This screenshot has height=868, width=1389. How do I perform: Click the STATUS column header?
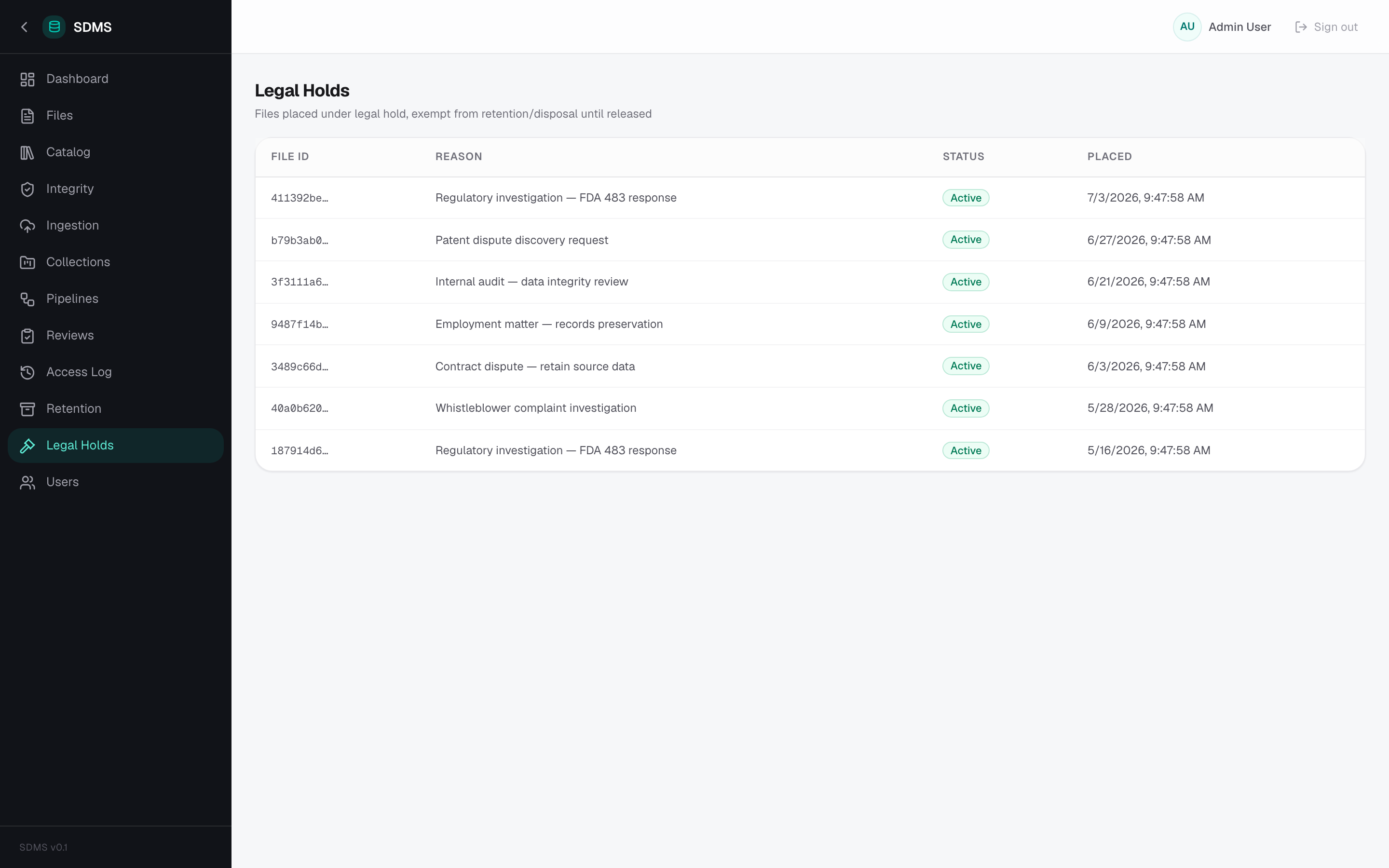[x=963, y=157]
